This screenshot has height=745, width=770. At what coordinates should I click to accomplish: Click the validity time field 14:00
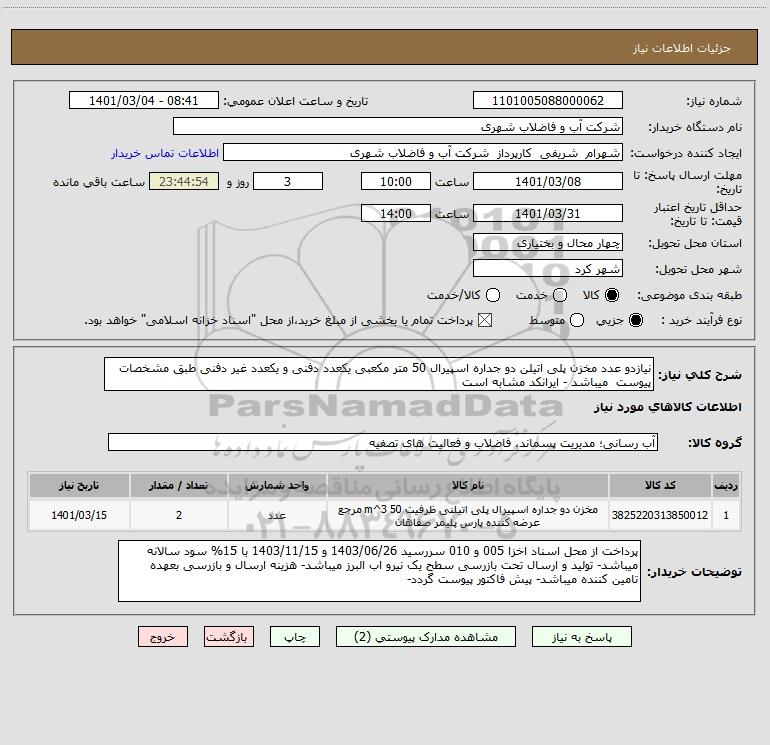click(x=396, y=213)
